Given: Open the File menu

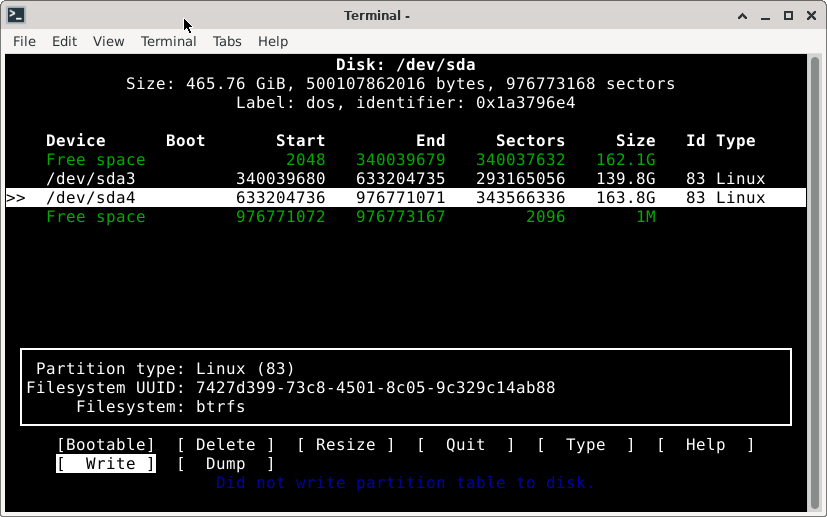Looking at the screenshot, I should [24, 41].
